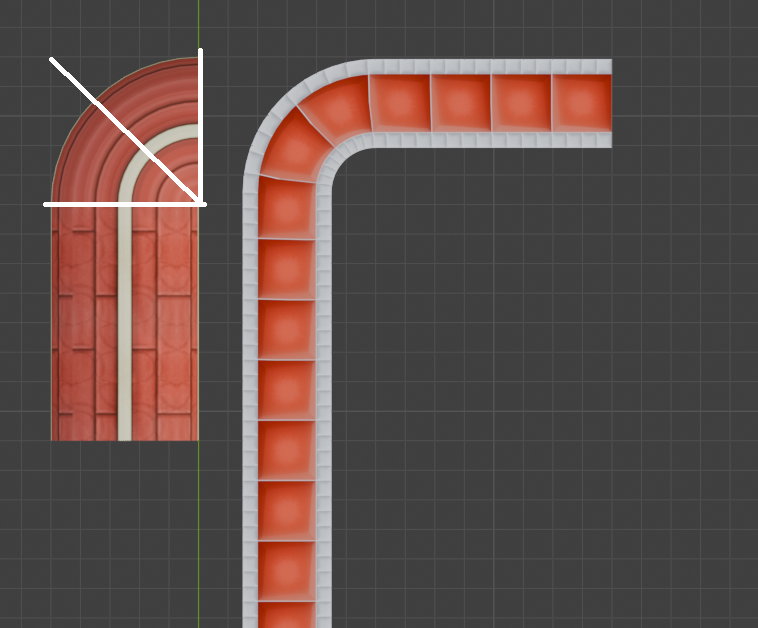This screenshot has width=758, height=628.
Task: Click the gray right curb of the vertical road
Action: tap(324, 400)
